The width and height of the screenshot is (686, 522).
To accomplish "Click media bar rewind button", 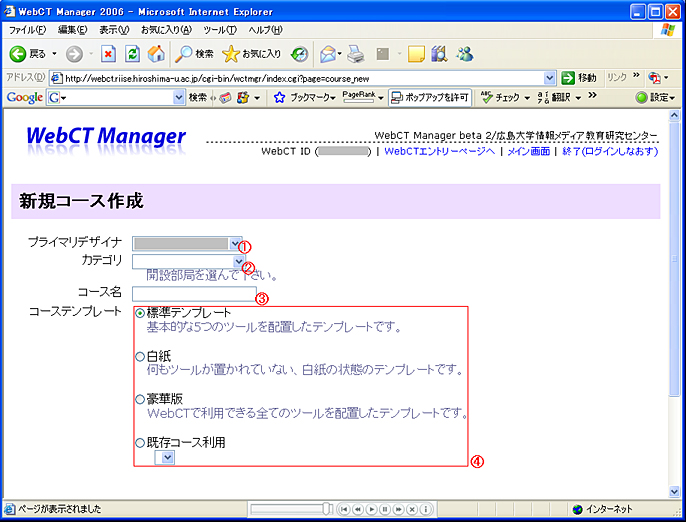I will 358,509.
